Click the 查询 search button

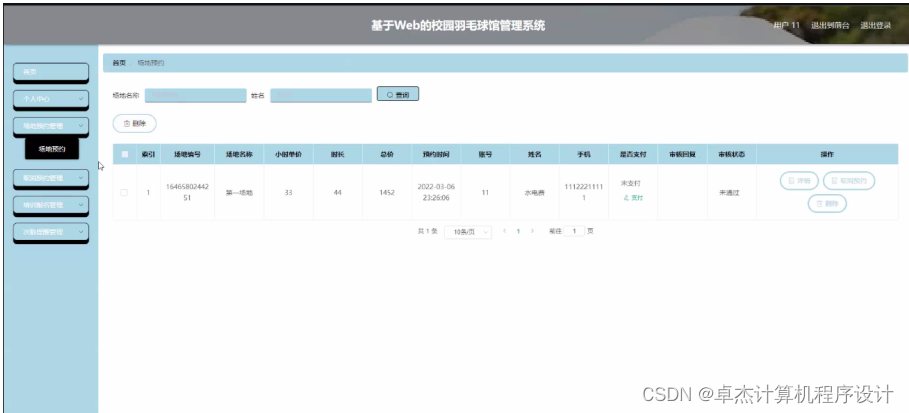(398, 94)
